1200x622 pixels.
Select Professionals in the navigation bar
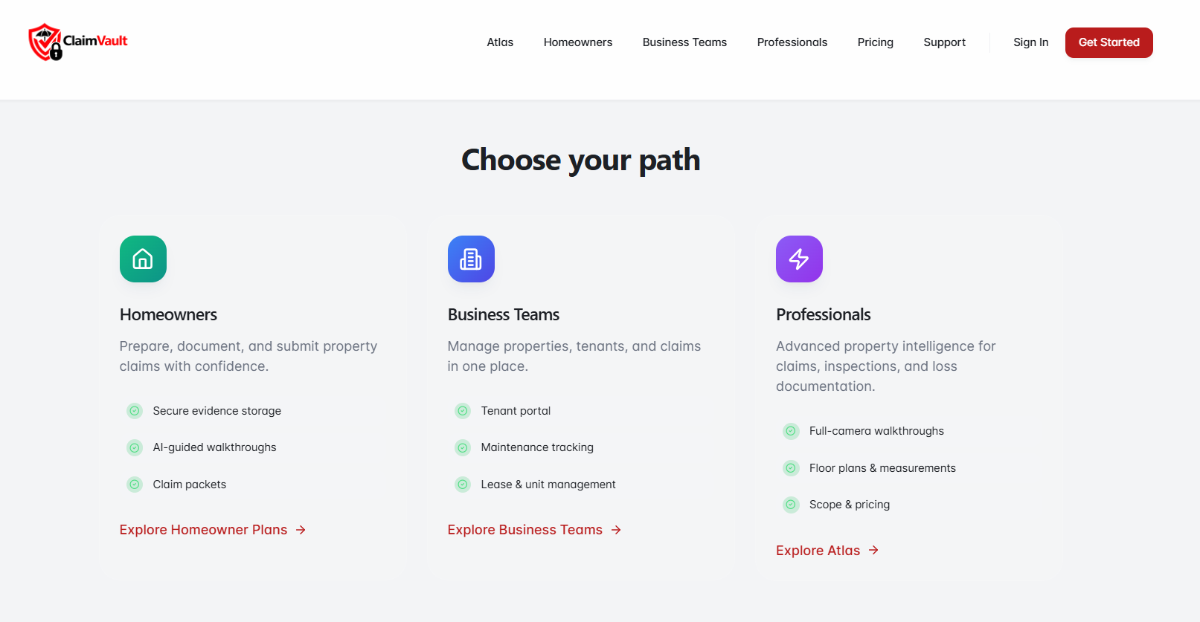point(792,42)
